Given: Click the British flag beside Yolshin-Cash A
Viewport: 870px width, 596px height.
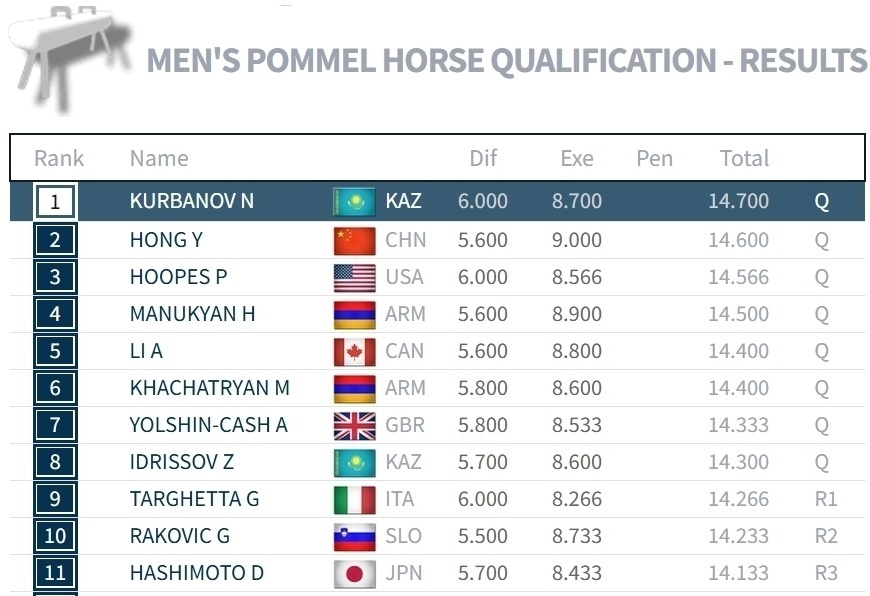Looking at the screenshot, I should pos(354,425).
